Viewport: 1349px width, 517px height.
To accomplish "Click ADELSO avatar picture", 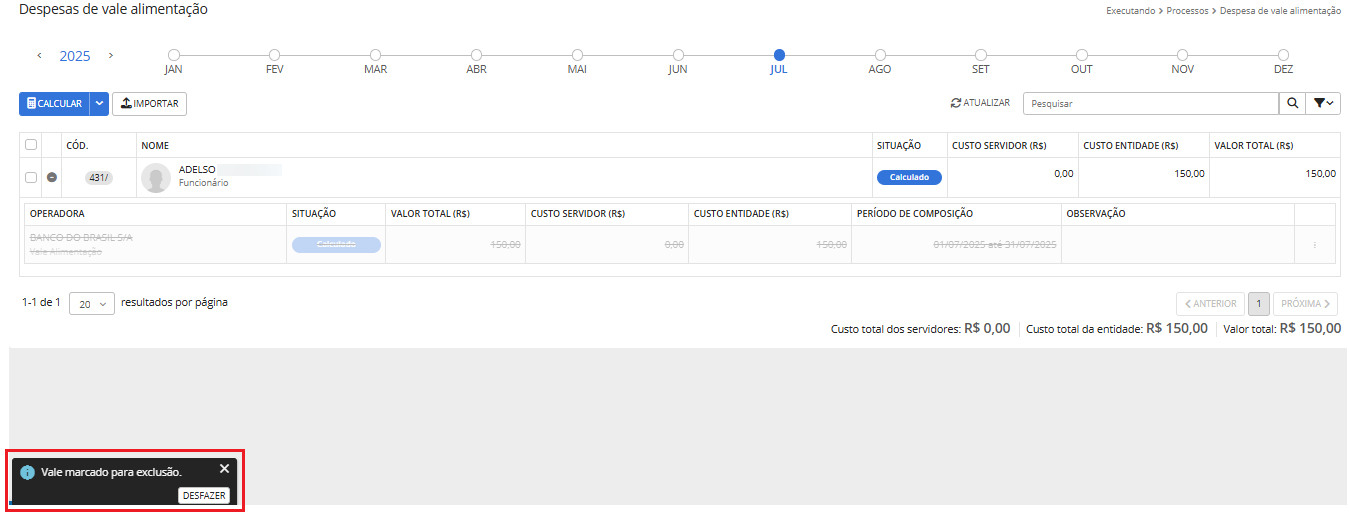I will [156, 178].
